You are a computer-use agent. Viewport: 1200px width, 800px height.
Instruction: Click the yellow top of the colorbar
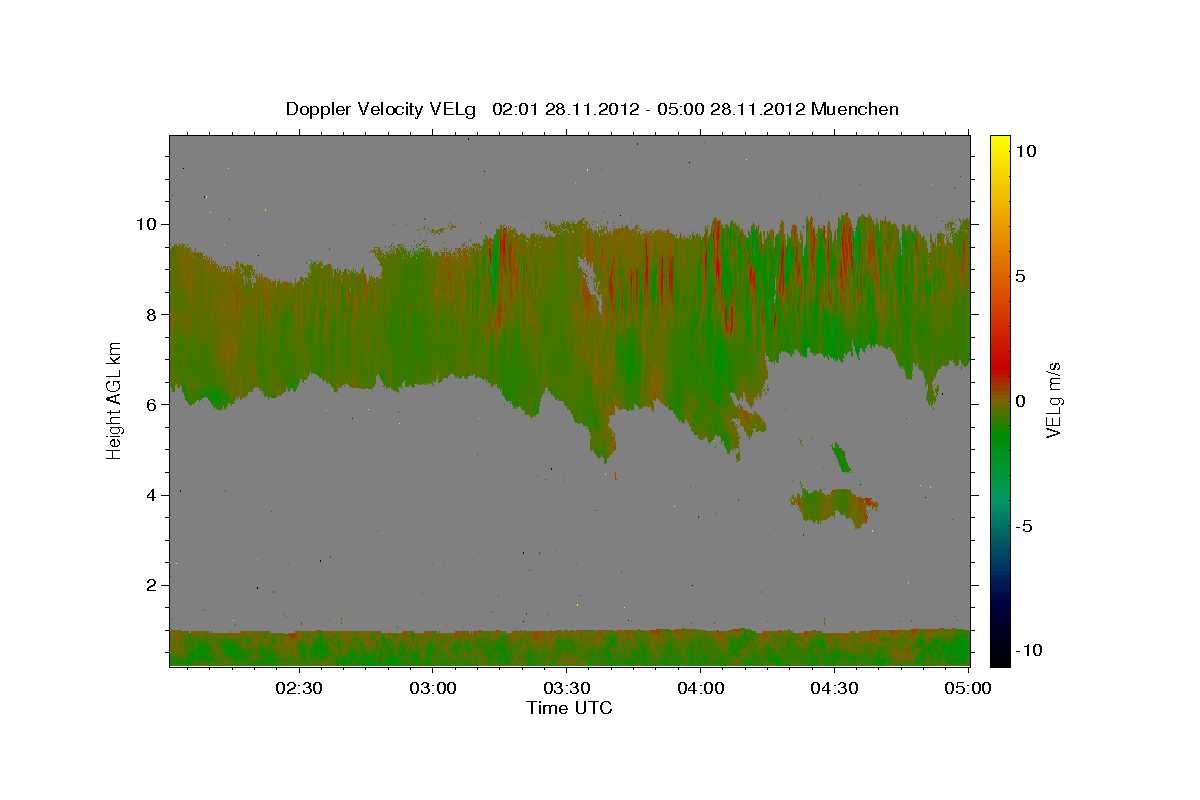click(999, 148)
